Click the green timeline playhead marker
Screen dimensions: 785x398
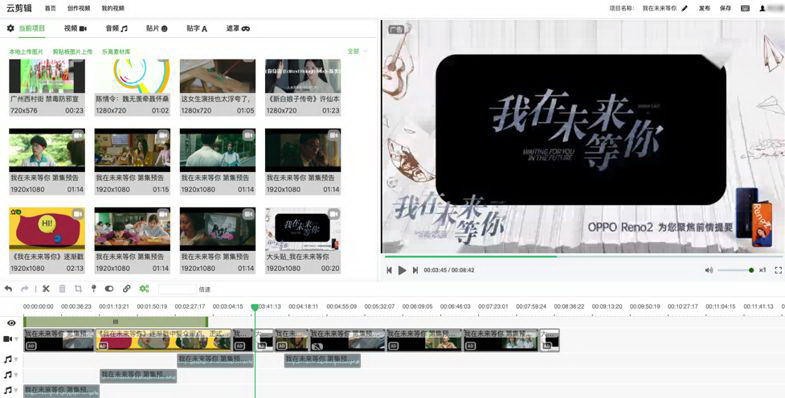pos(255,307)
